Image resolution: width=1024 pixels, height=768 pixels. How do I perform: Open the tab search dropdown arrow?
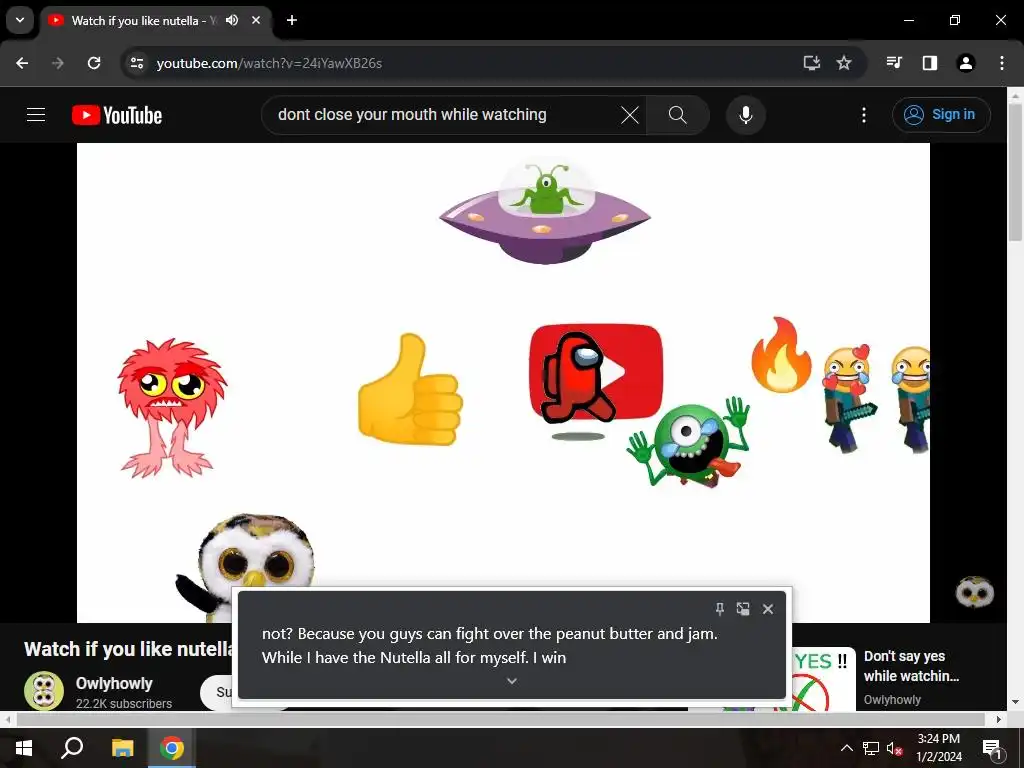point(20,20)
